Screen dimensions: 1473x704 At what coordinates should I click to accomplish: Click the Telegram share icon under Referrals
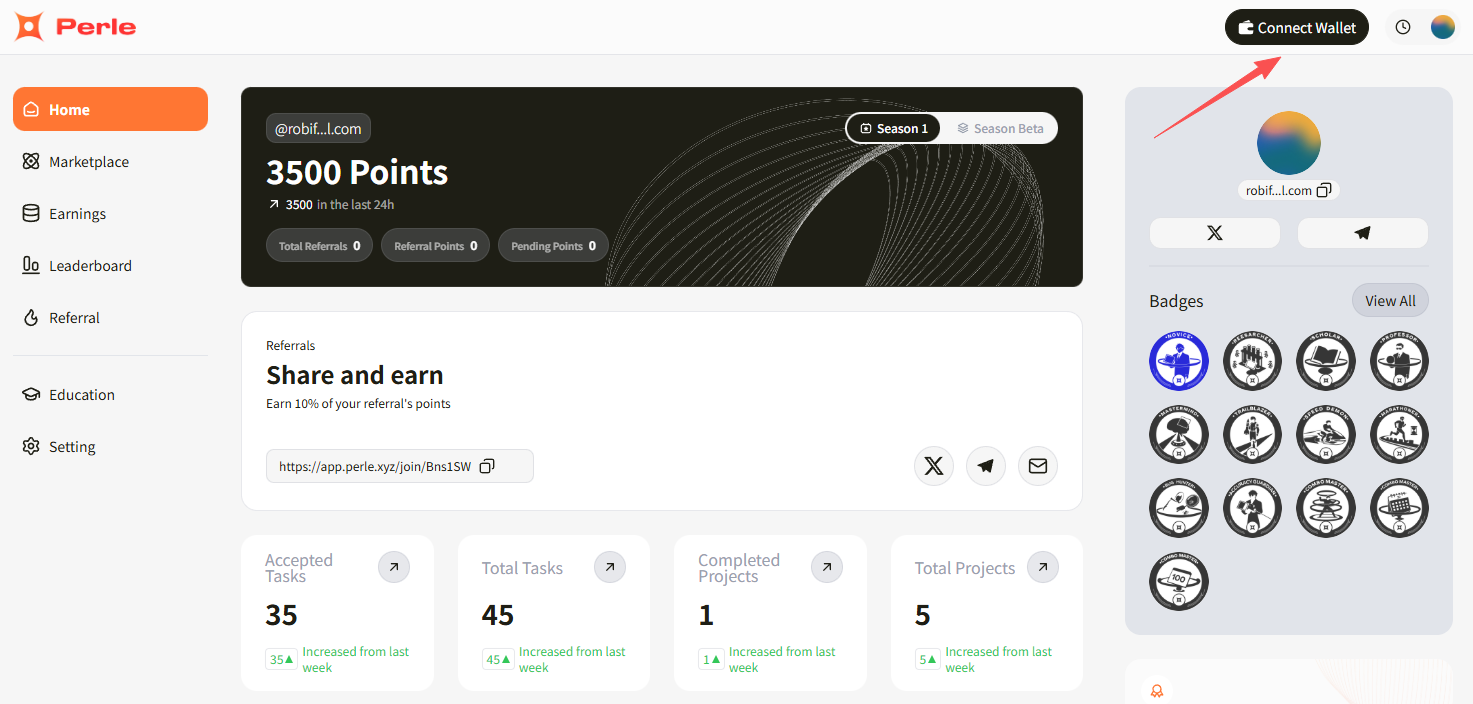tap(985, 465)
